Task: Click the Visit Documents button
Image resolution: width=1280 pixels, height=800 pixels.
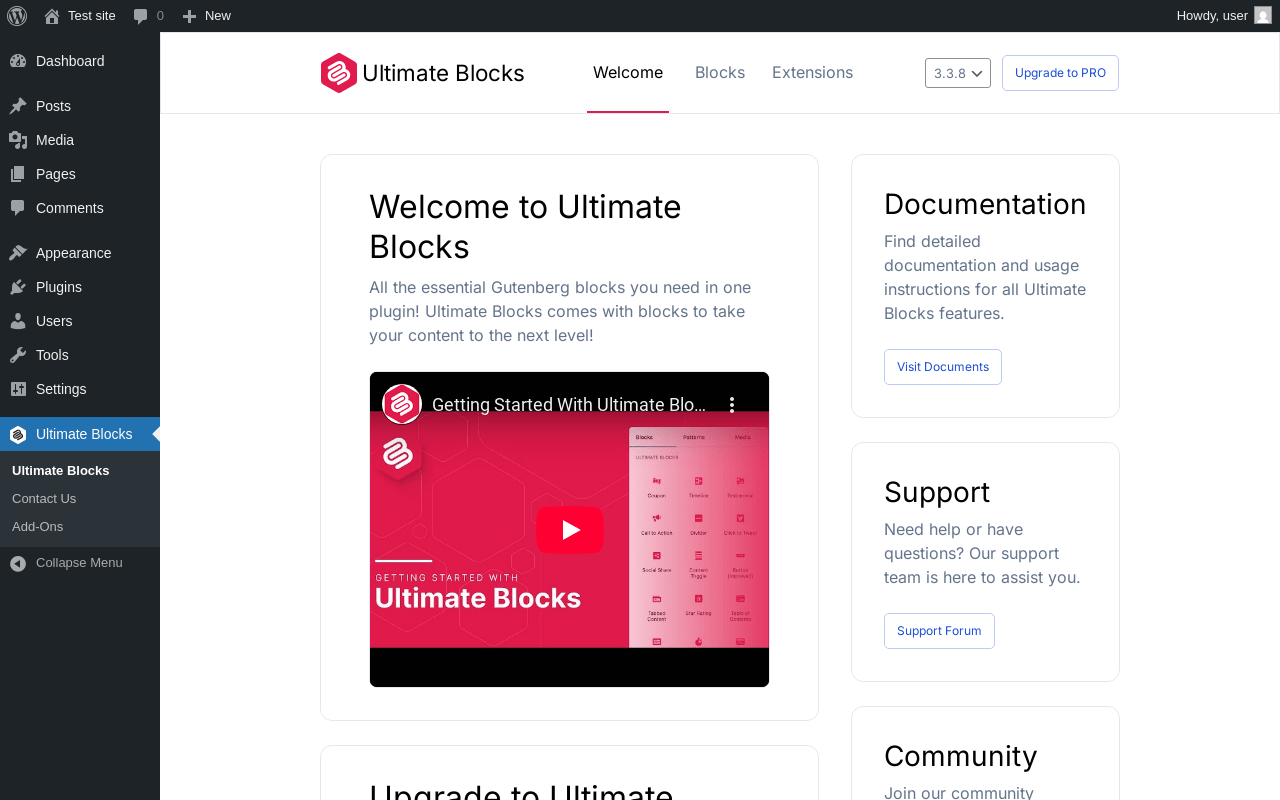Action: point(943,367)
